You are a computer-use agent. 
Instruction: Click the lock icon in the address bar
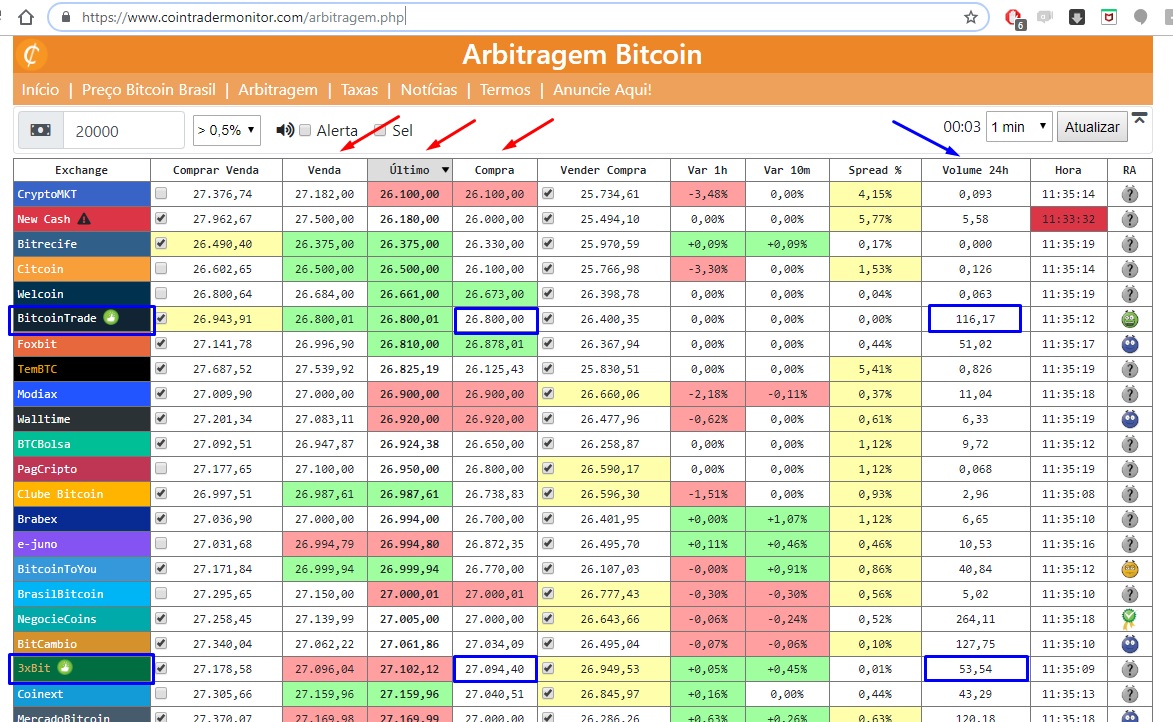[x=66, y=17]
